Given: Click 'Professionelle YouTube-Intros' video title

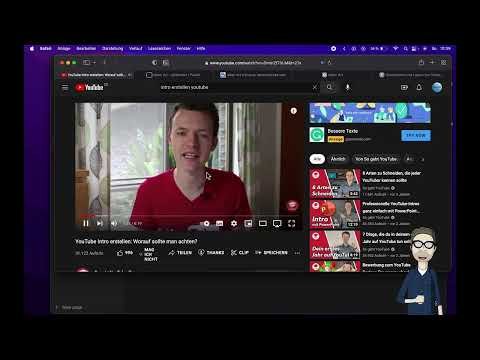Looking at the screenshot, I should click(x=391, y=207).
